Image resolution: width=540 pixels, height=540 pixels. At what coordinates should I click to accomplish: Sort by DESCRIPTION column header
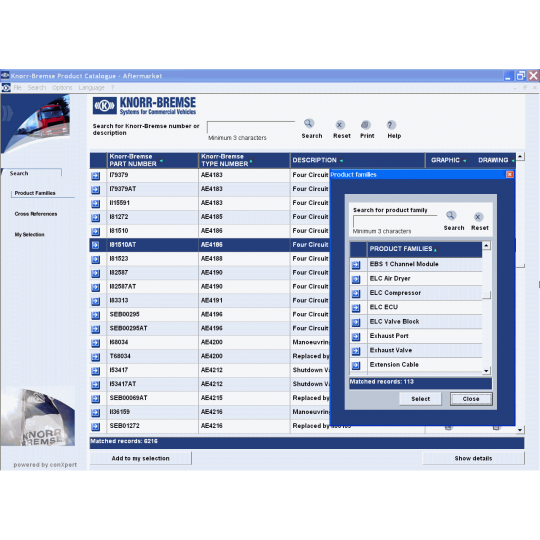tap(357, 160)
